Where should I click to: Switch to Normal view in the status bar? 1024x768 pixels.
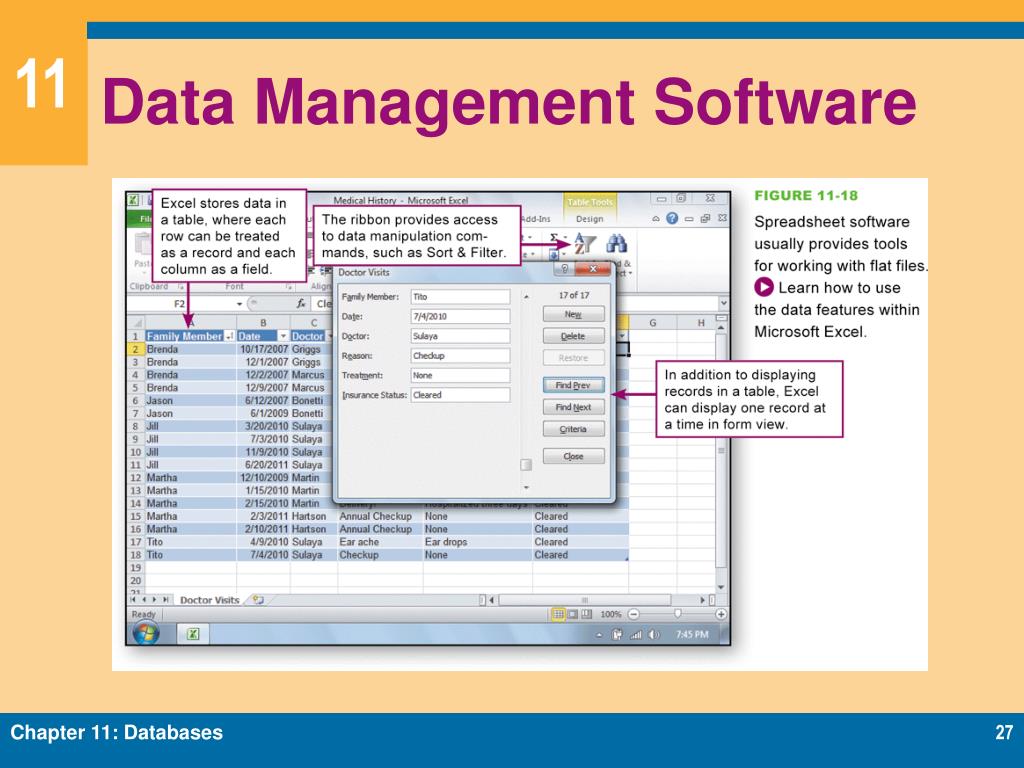(558, 614)
